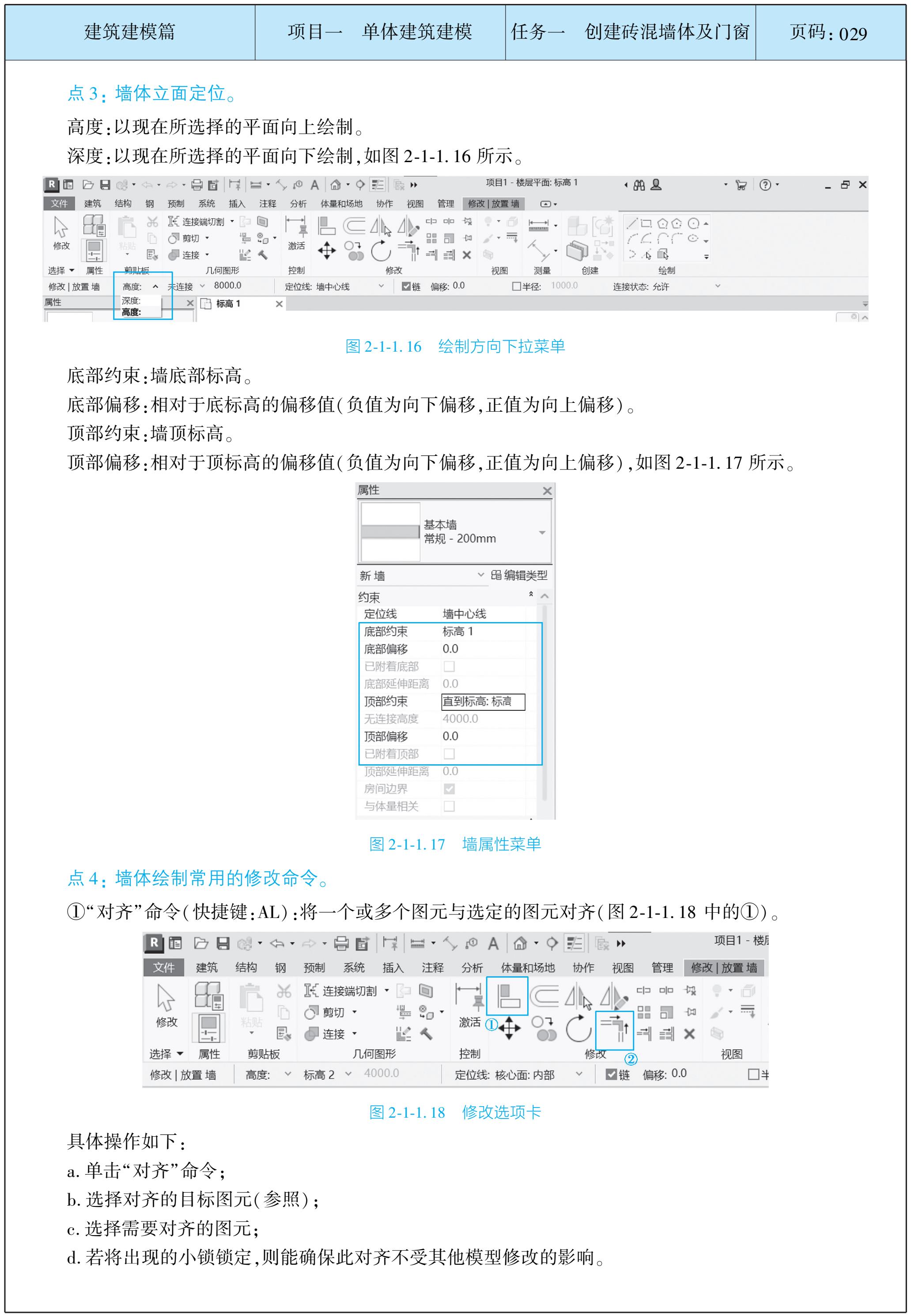This screenshot has width=911, height=1316.
Task: Select the Rotate tool in Figure 2-1-1.18 ribbon
Action: pos(578,1029)
